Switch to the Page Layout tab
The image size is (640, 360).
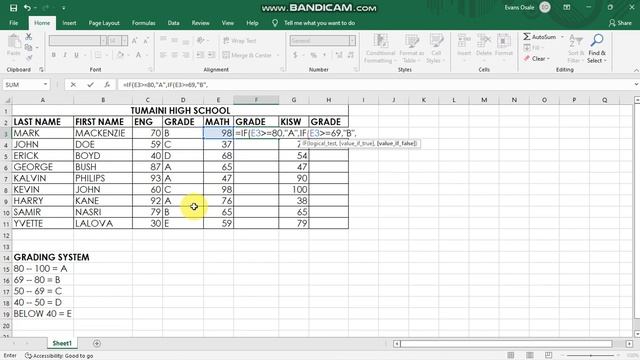pos(104,23)
